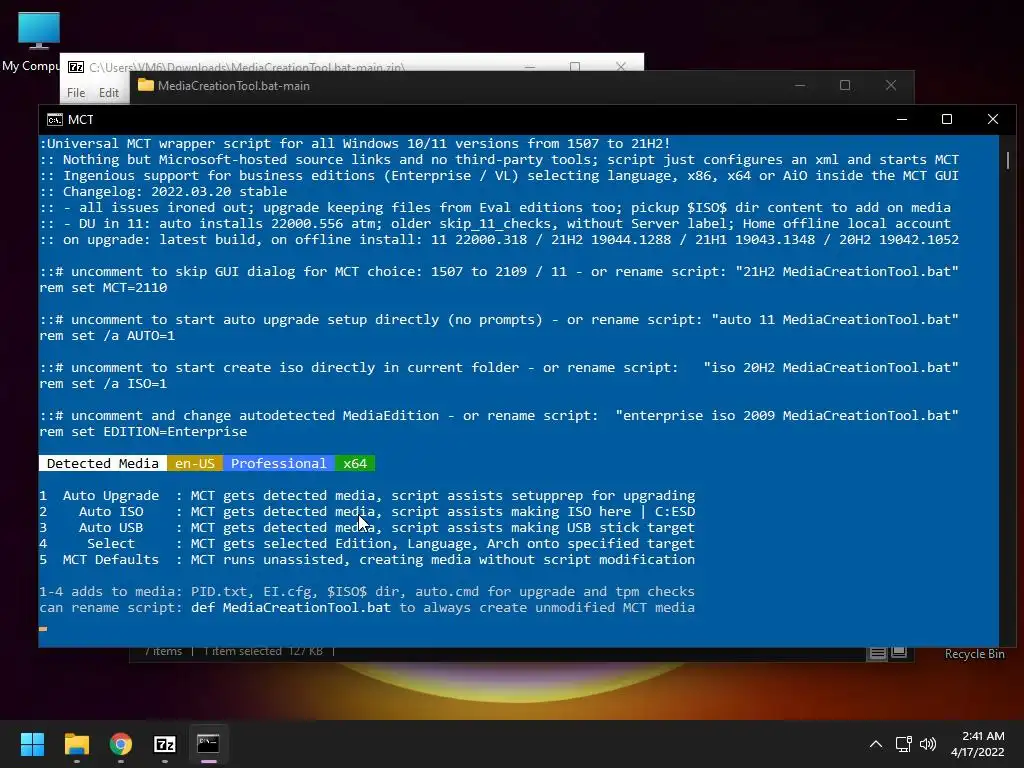The height and width of the screenshot is (768, 1024).
Task: Open File Explorer from the taskbar
Action: point(76,744)
